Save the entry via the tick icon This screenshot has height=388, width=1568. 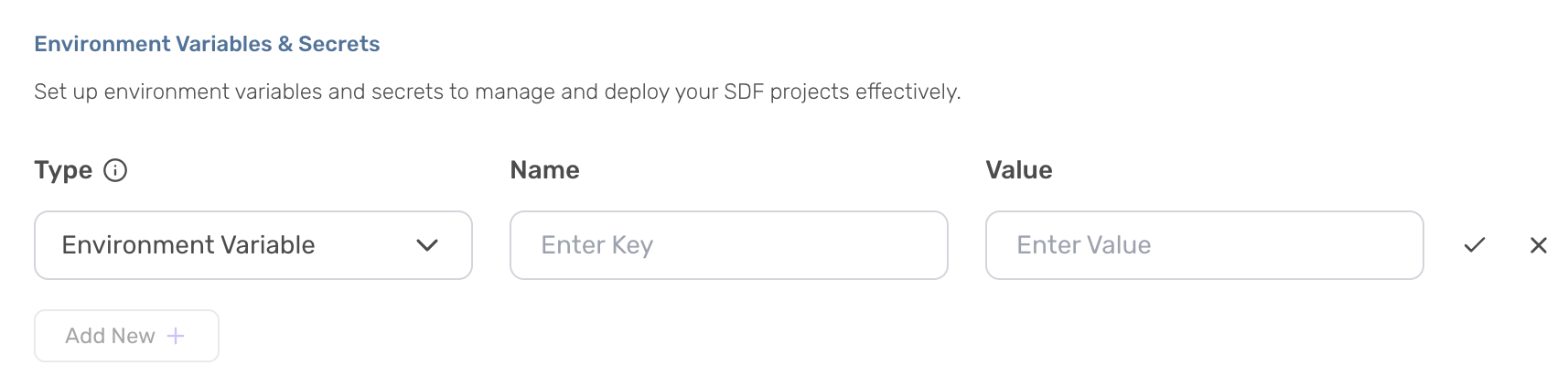(x=1474, y=245)
